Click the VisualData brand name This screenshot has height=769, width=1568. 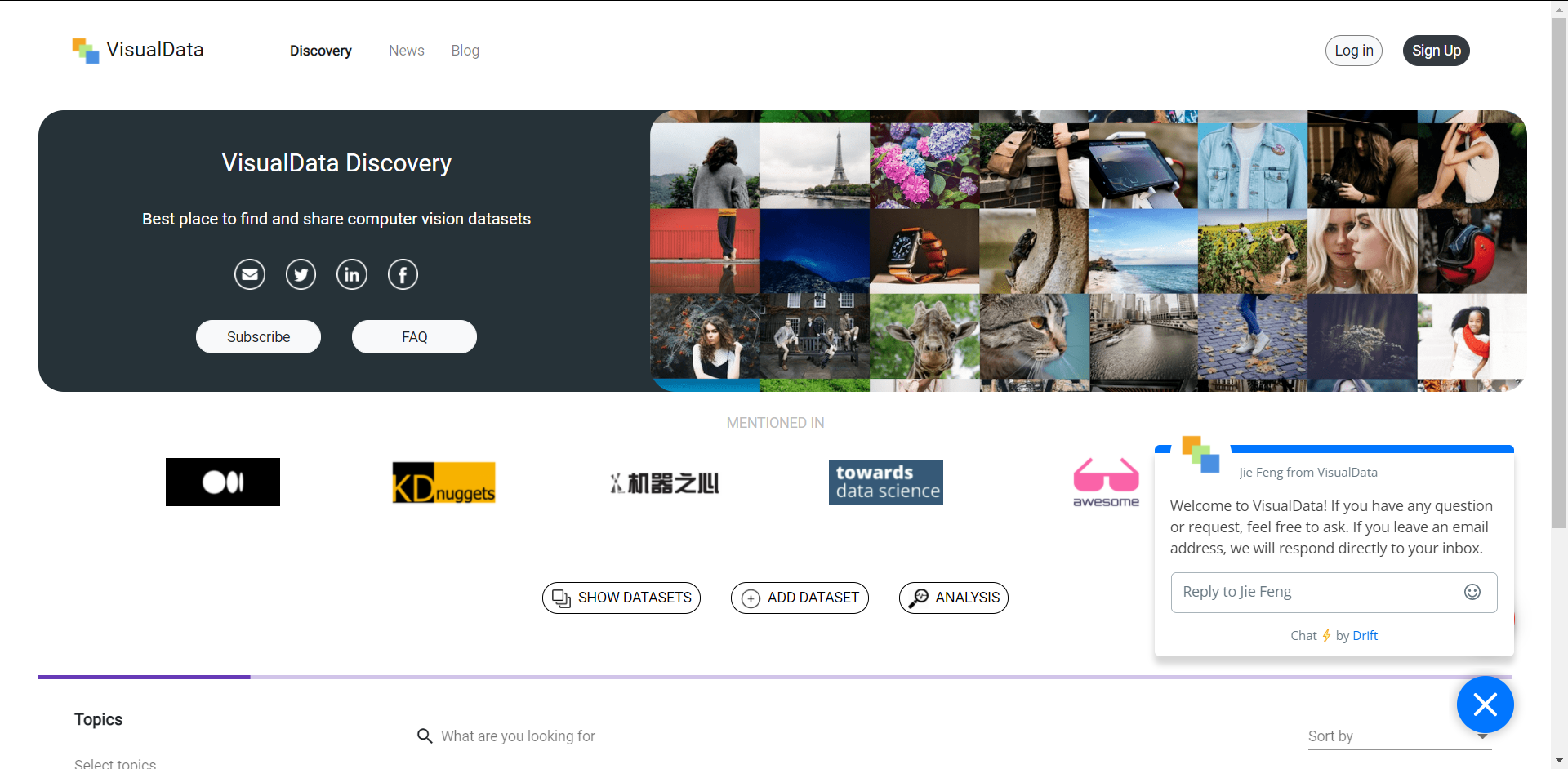[155, 50]
